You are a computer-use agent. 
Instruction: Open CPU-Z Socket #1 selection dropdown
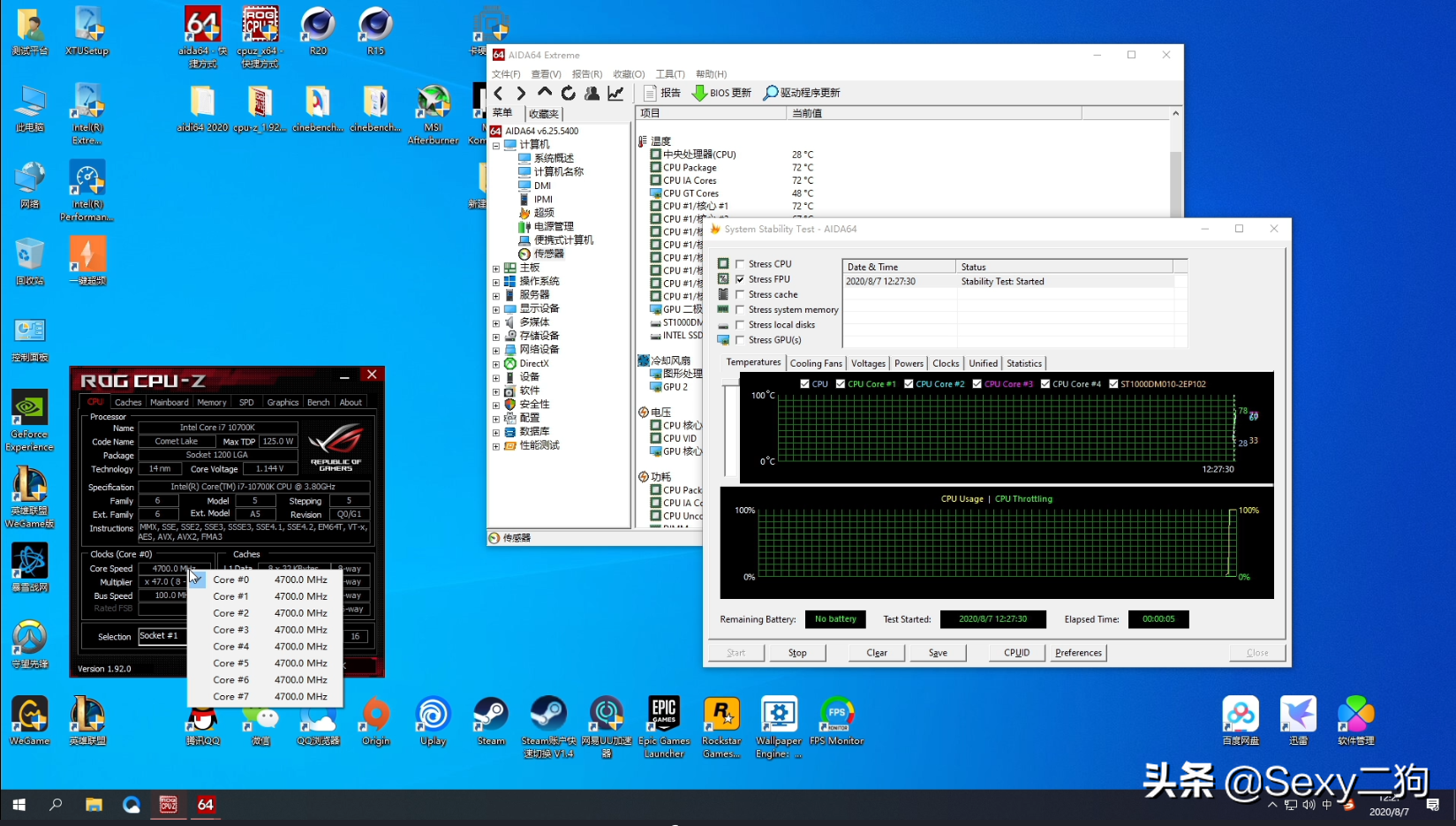point(162,636)
